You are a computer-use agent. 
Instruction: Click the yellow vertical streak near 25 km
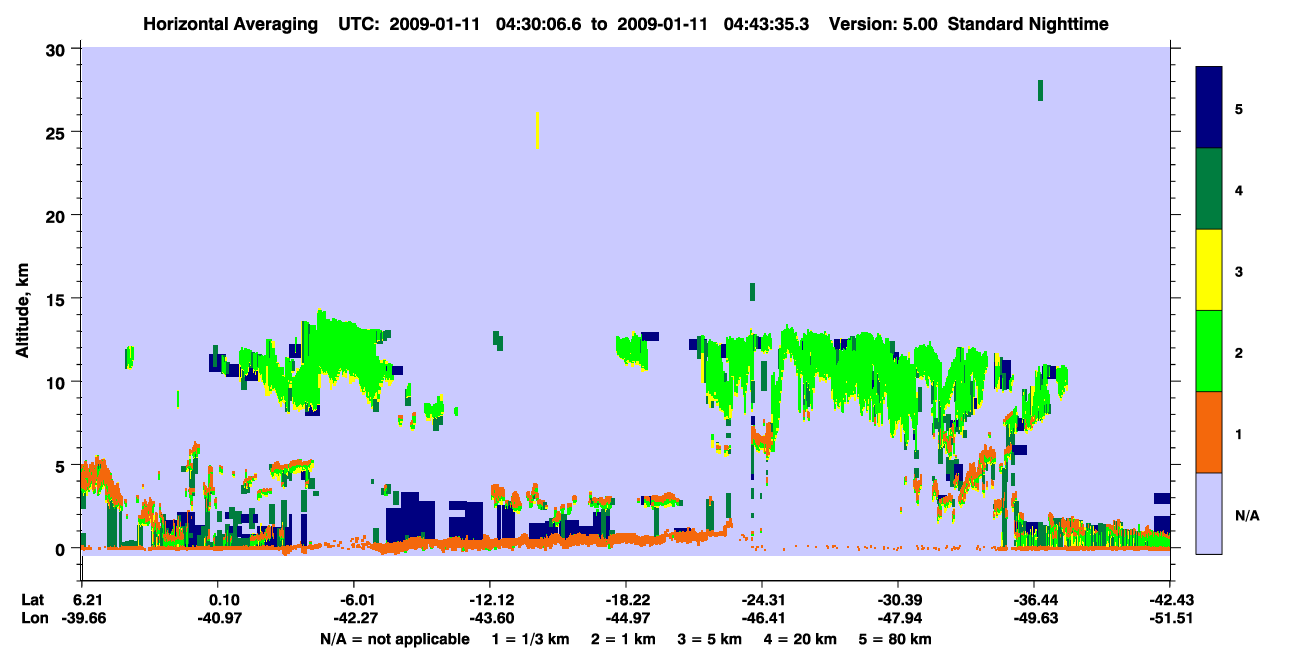(x=538, y=130)
